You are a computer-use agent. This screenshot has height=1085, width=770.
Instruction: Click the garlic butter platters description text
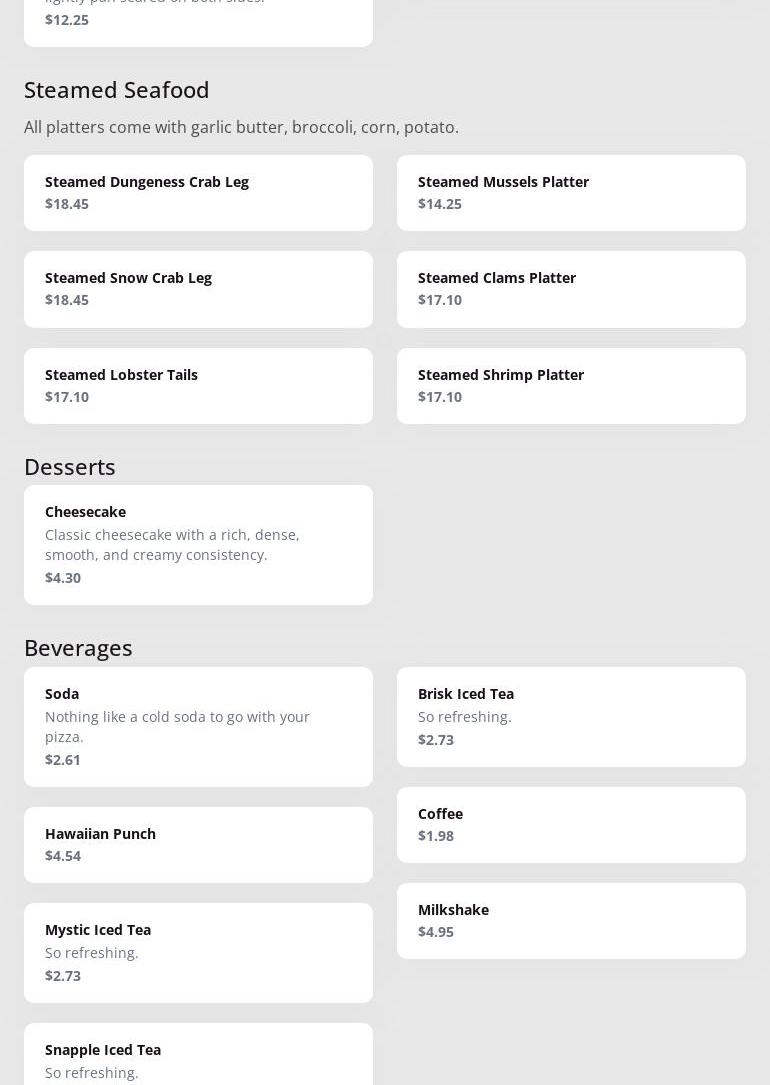click(x=241, y=127)
